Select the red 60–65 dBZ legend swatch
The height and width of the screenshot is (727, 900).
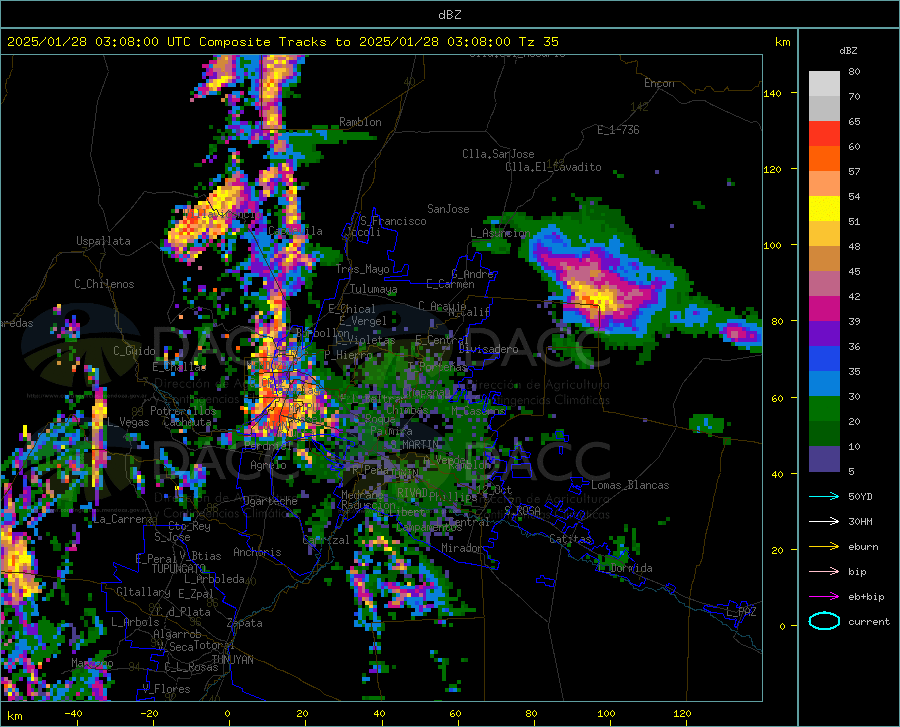[824, 134]
